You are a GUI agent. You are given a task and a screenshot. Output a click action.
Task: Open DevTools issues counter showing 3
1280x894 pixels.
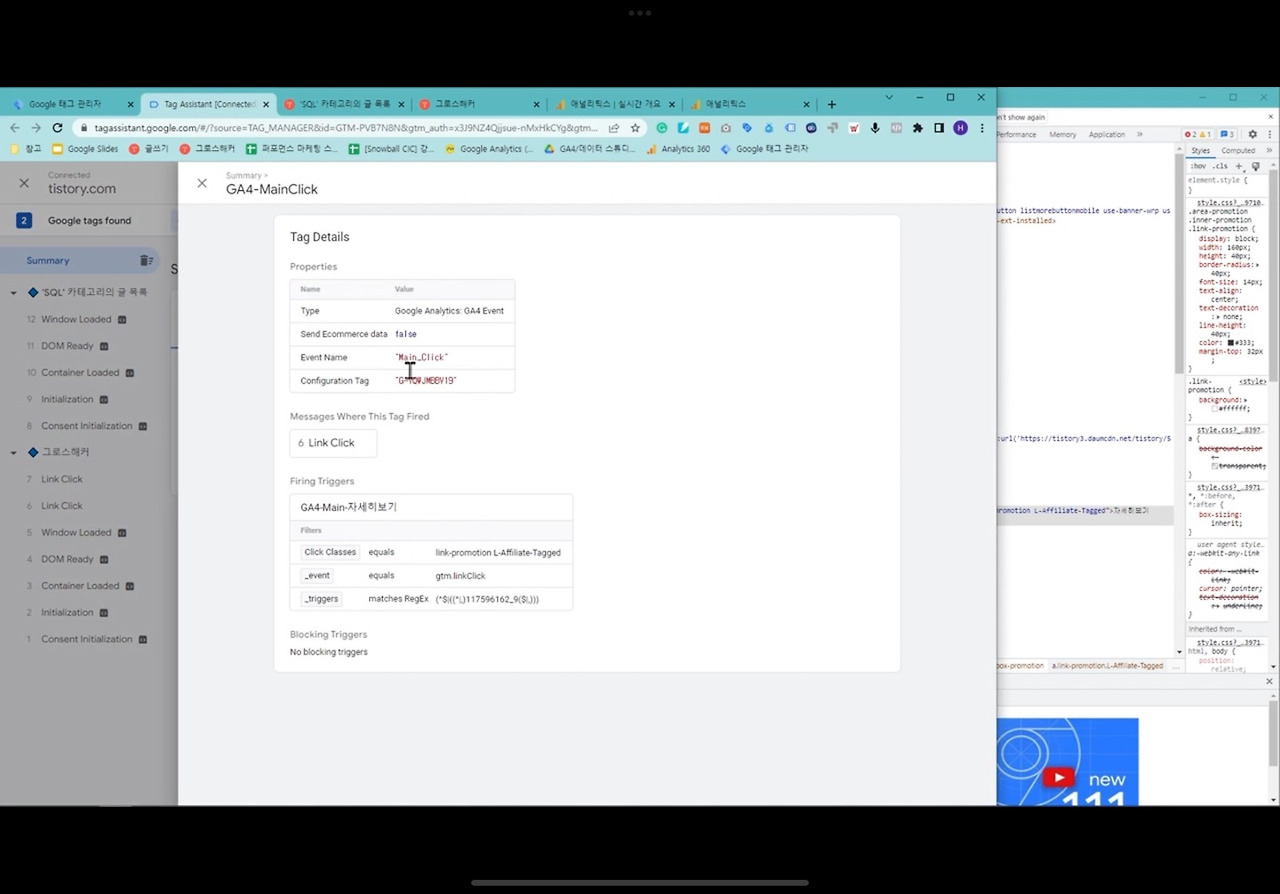pyautogui.click(x=1227, y=134)
